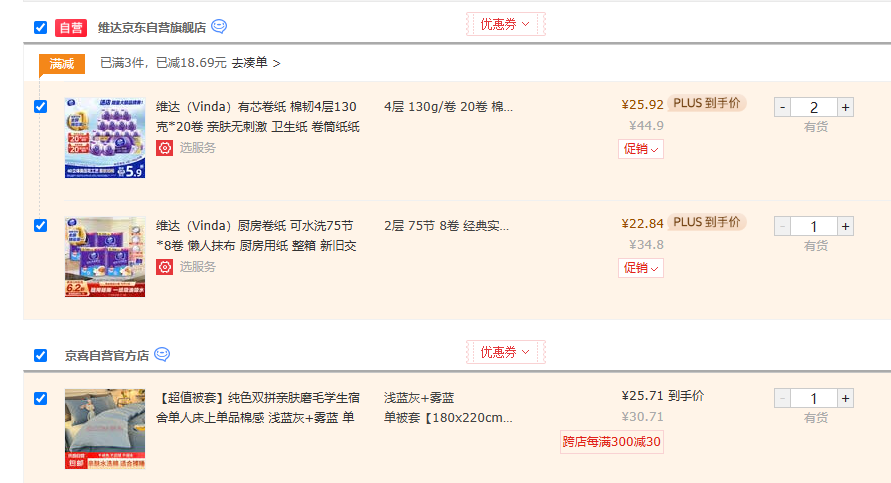This screenshot has width=891, height=483.
Task: Click spec text 单被套【180x220cm
Action: (x=448, y=418)
